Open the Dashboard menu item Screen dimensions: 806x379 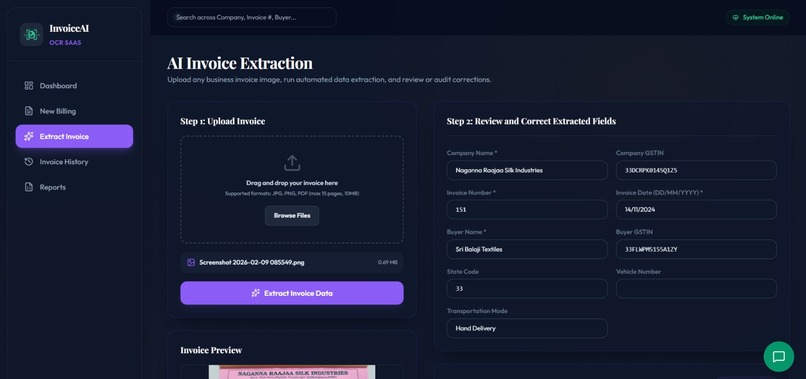[x=75, y=86]
